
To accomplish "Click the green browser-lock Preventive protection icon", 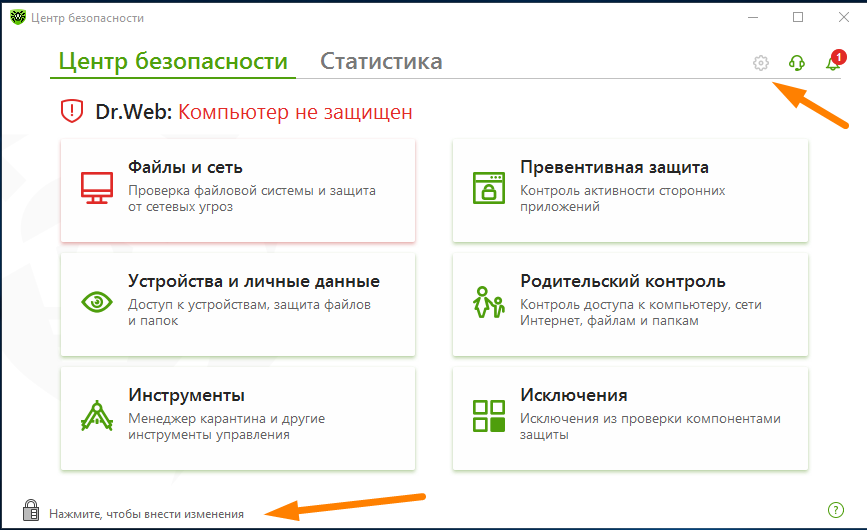I will [489, 188].
